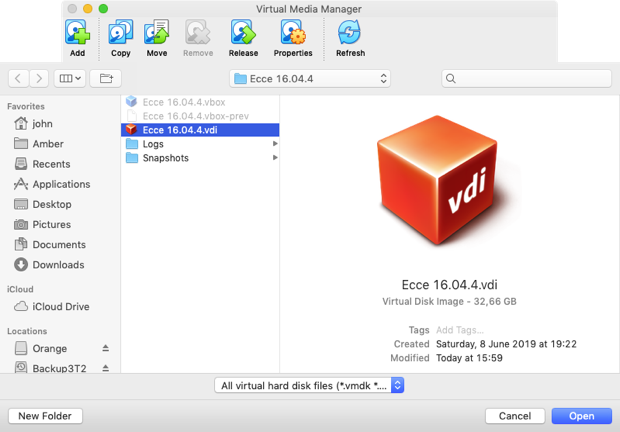Open Amber folder in sidebar

(x=39, y=144)
